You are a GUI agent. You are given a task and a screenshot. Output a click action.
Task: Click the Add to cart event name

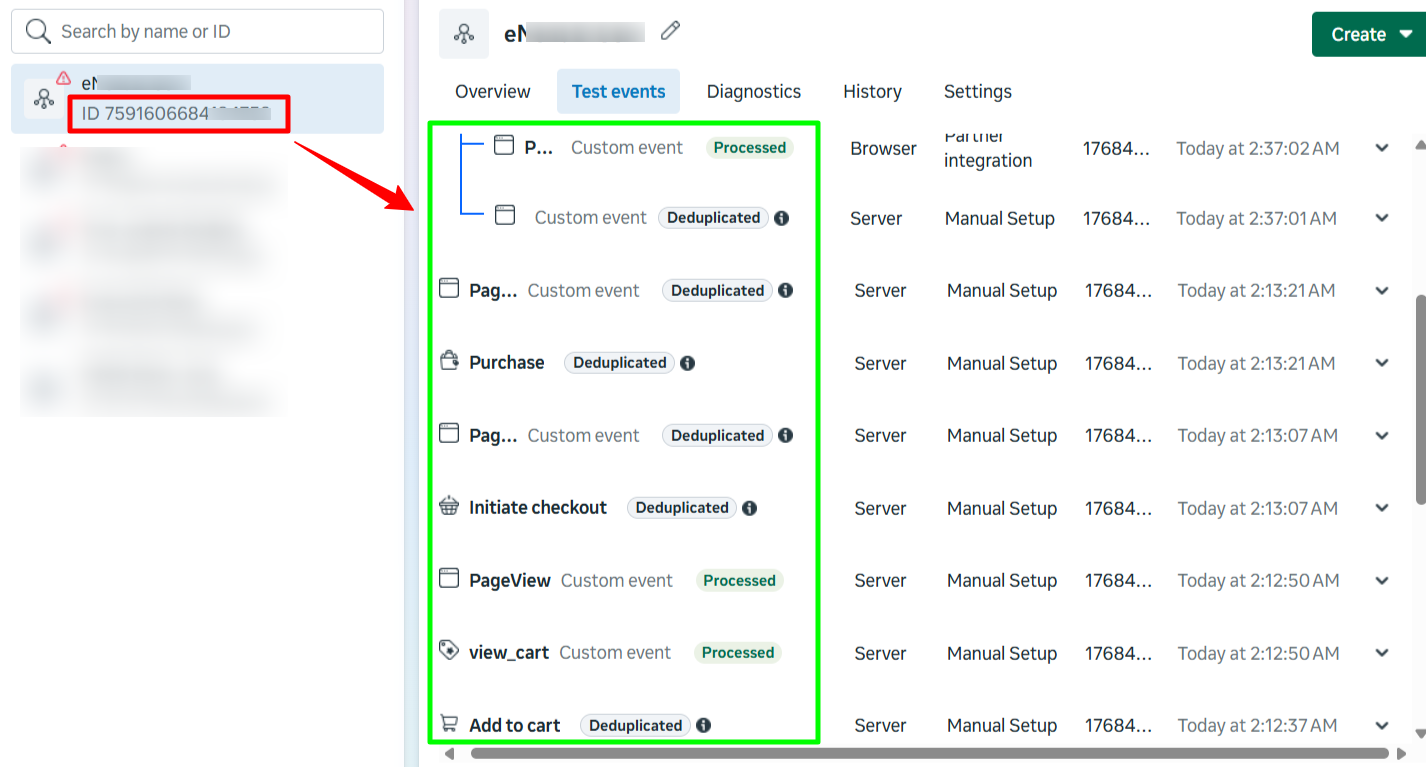pyautogui.click(x=515, y=726)
